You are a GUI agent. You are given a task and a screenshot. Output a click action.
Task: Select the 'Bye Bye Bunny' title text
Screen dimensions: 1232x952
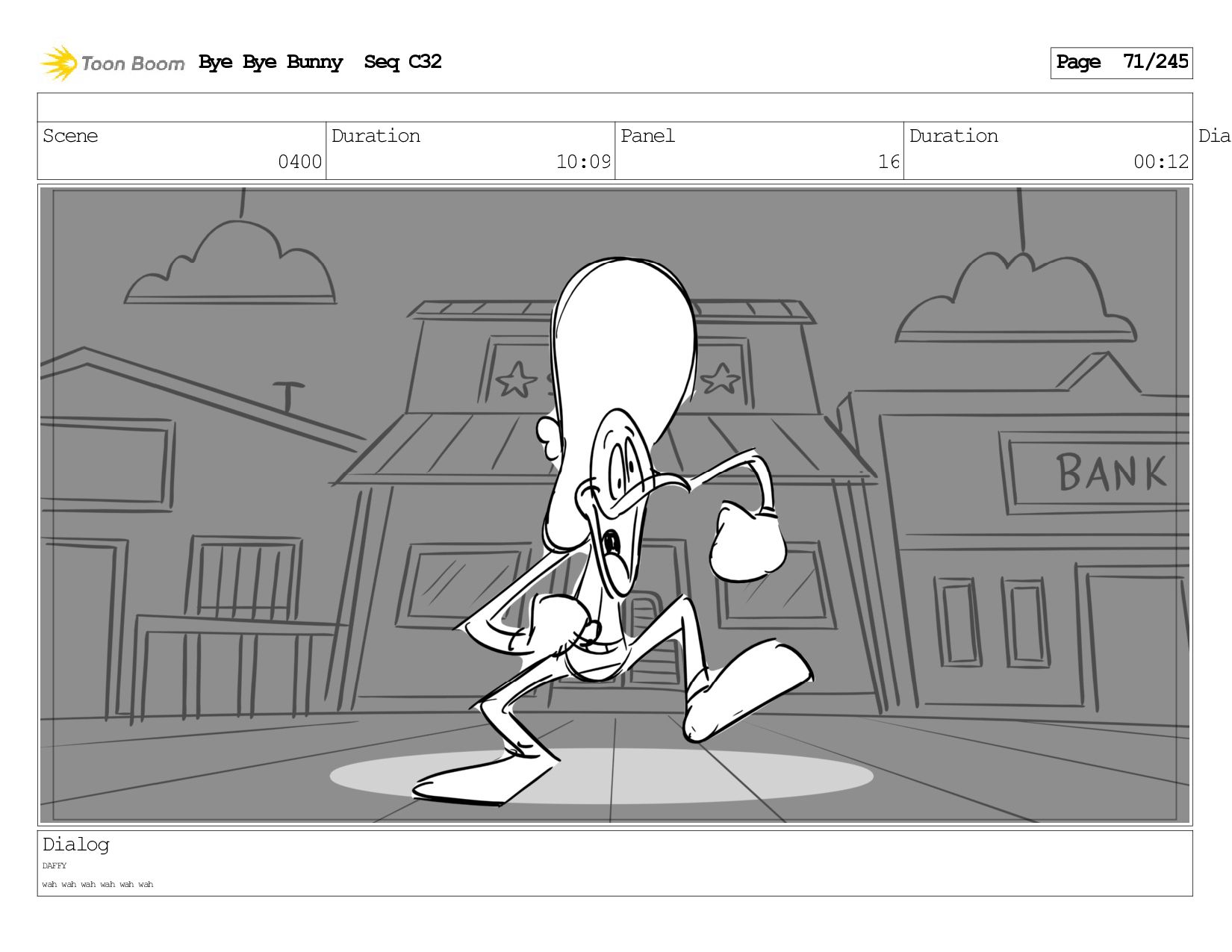pyautogui.click(x=270, y=63)
